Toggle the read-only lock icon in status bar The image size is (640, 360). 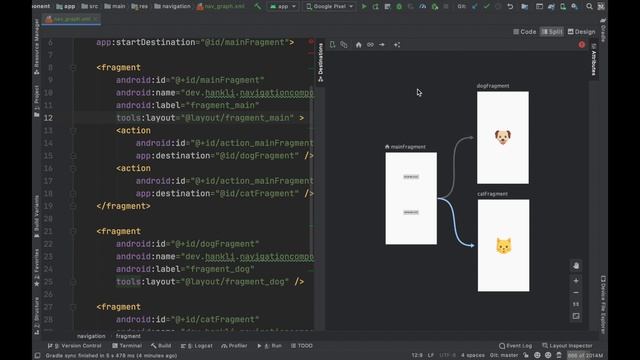click(526, 355)
